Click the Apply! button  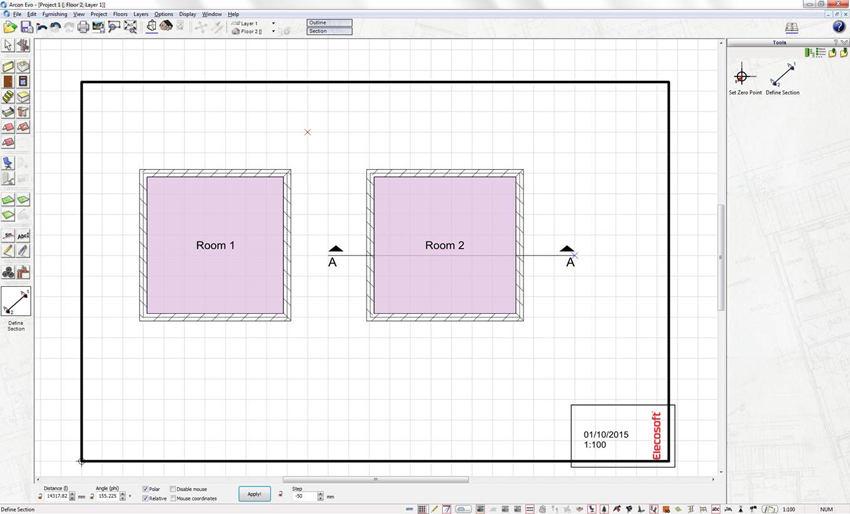(254, 494)
